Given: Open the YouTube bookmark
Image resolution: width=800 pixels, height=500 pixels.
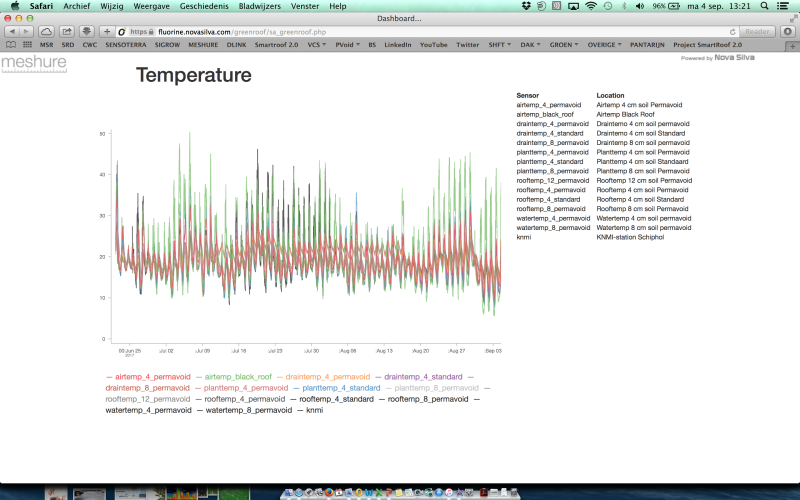Looking at the screenshot, I should [x=434, y=45].
